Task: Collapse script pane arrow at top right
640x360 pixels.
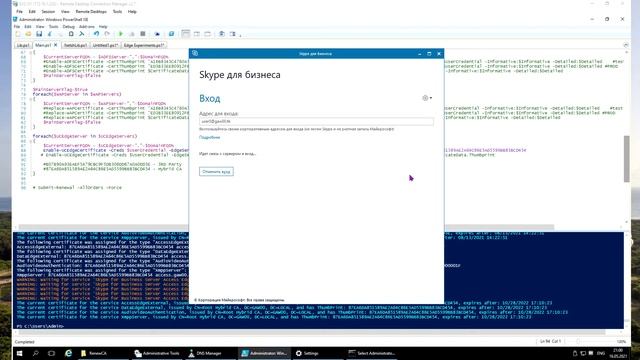Action: click(x=626, y=45)
